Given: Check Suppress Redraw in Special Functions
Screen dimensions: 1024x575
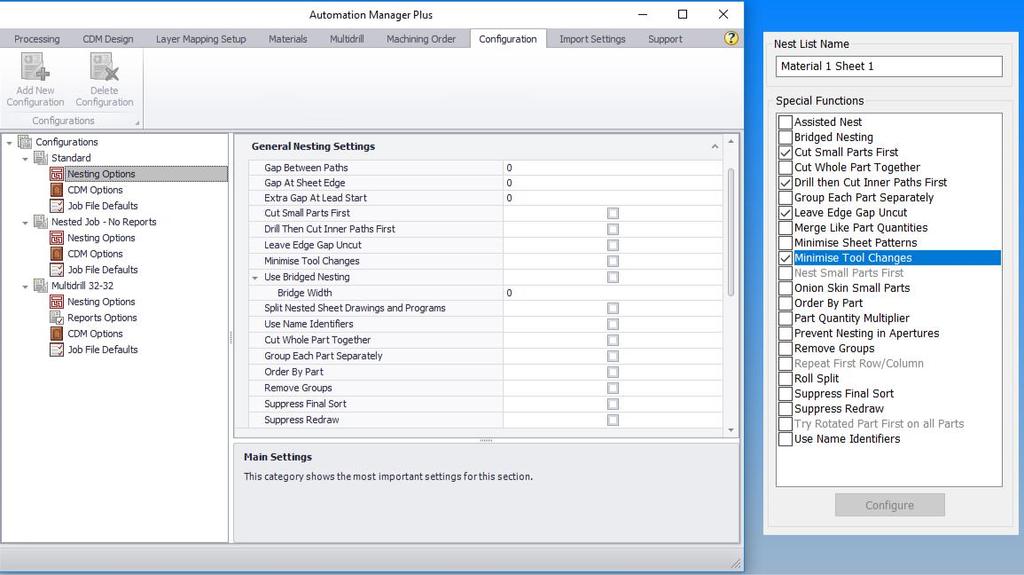Looking at the screenshot, I should click(786, 409).
